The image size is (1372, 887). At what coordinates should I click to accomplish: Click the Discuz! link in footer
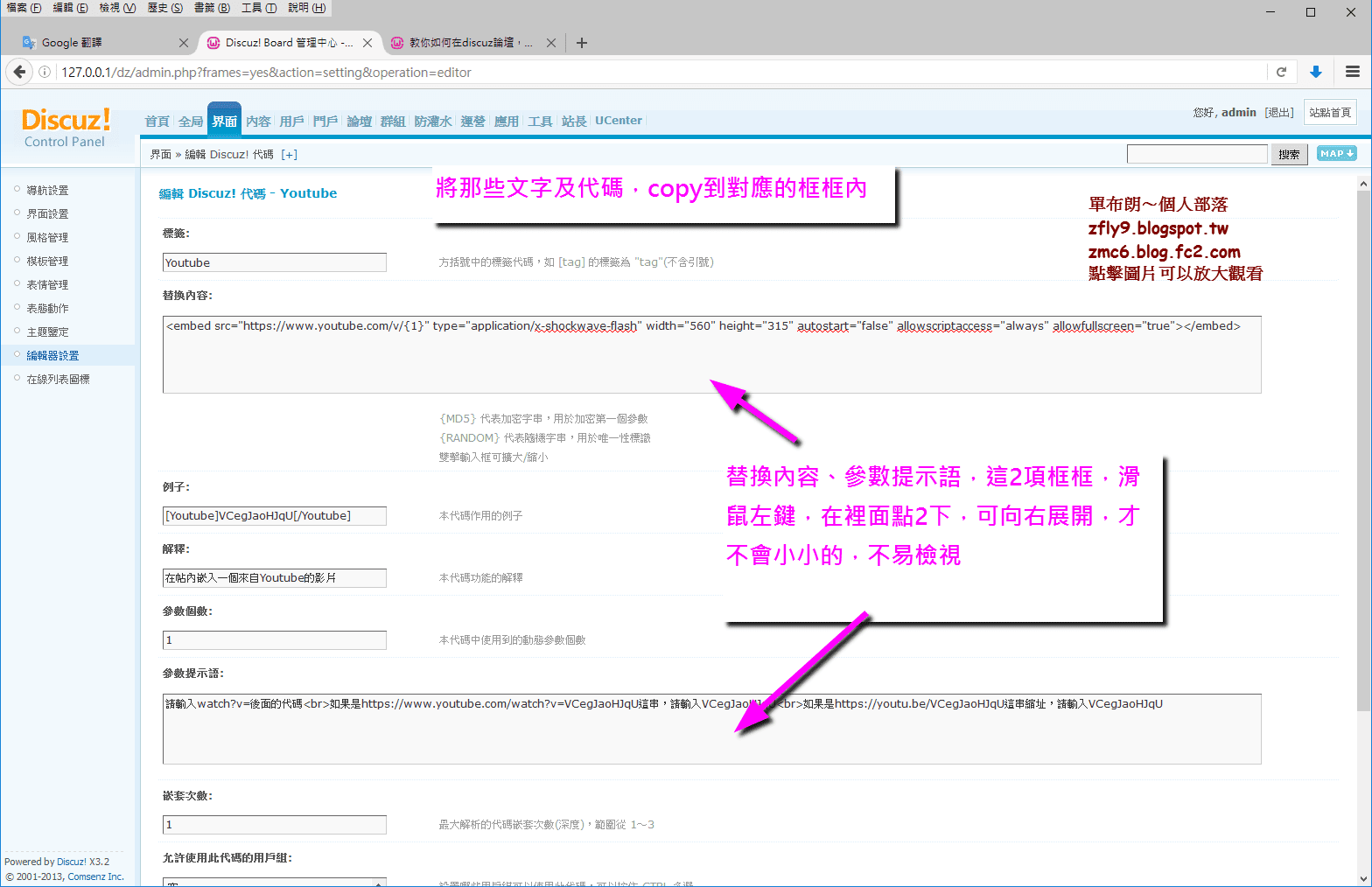(72, 862)
